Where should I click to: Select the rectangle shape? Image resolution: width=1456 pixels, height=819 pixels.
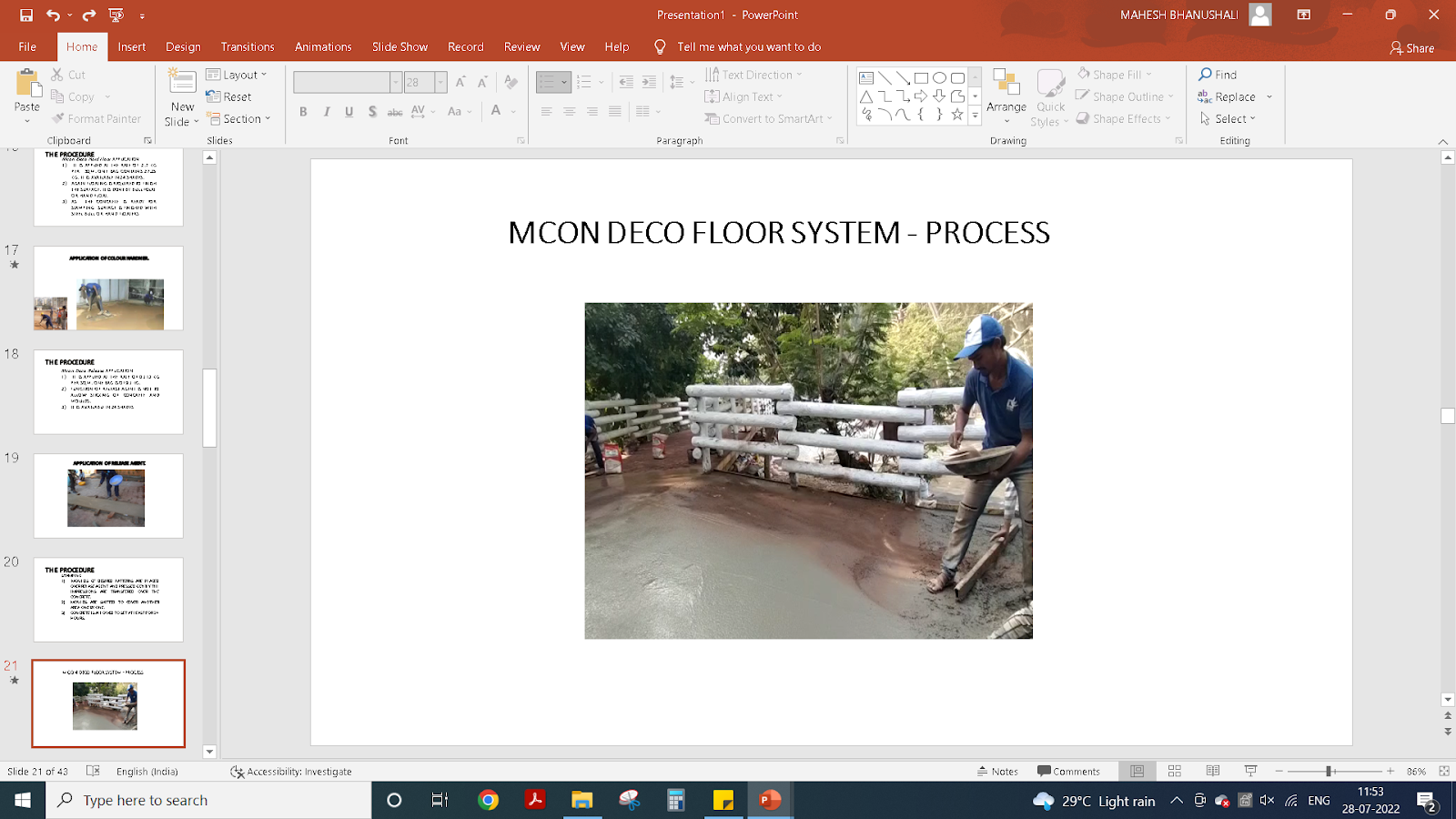pos(921,78)
